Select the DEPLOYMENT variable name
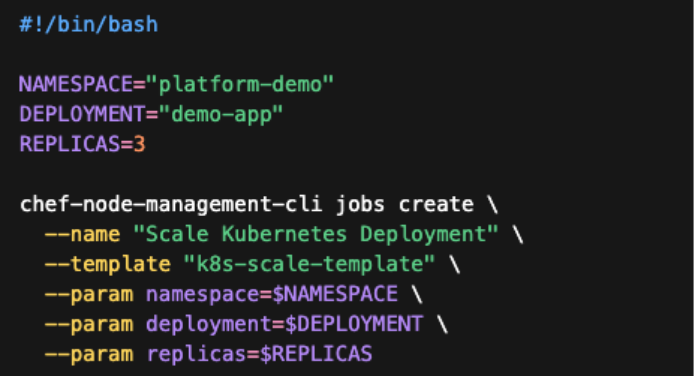Screen dimensions: 694x376 coord(82,114)
